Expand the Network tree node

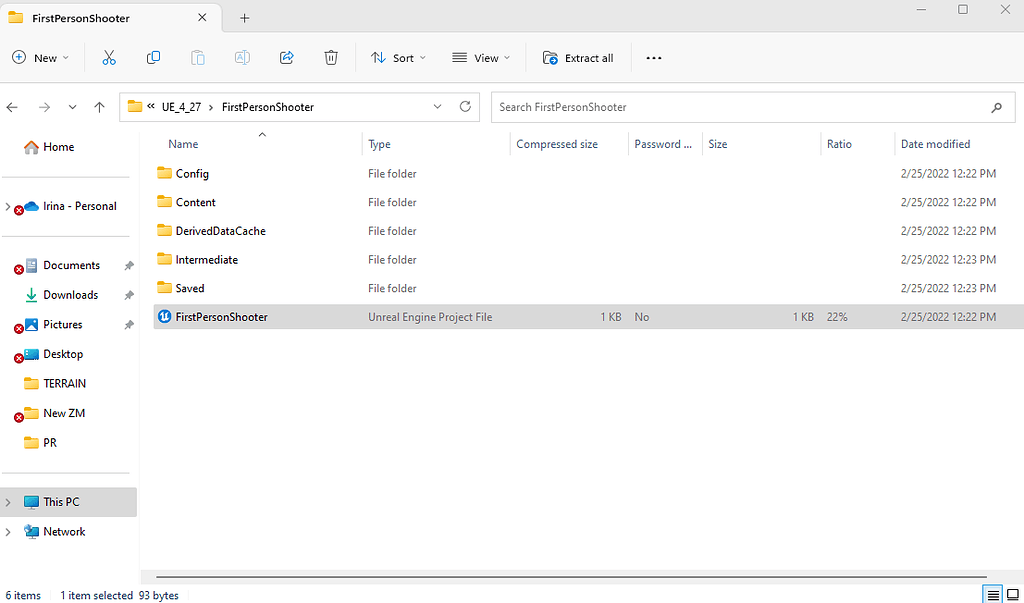point(9,532)
